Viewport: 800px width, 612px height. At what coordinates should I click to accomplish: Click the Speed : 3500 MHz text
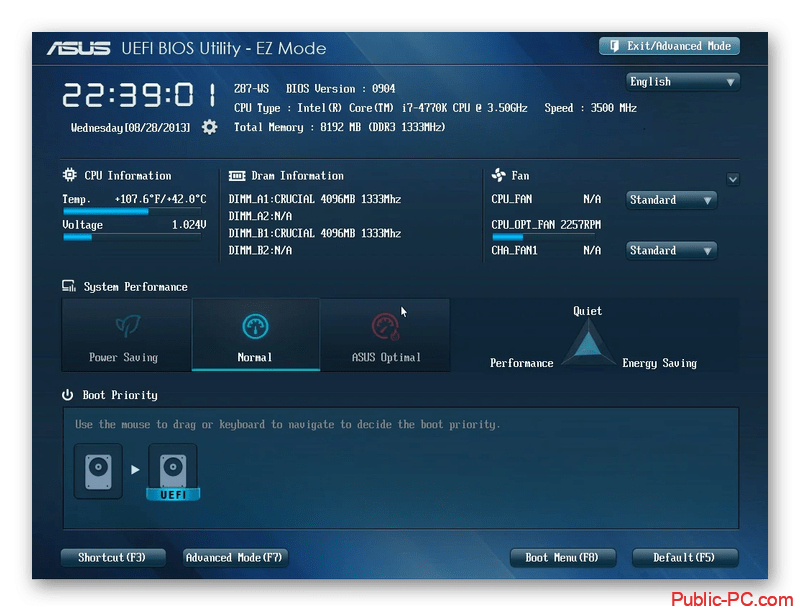click(590, 108)
